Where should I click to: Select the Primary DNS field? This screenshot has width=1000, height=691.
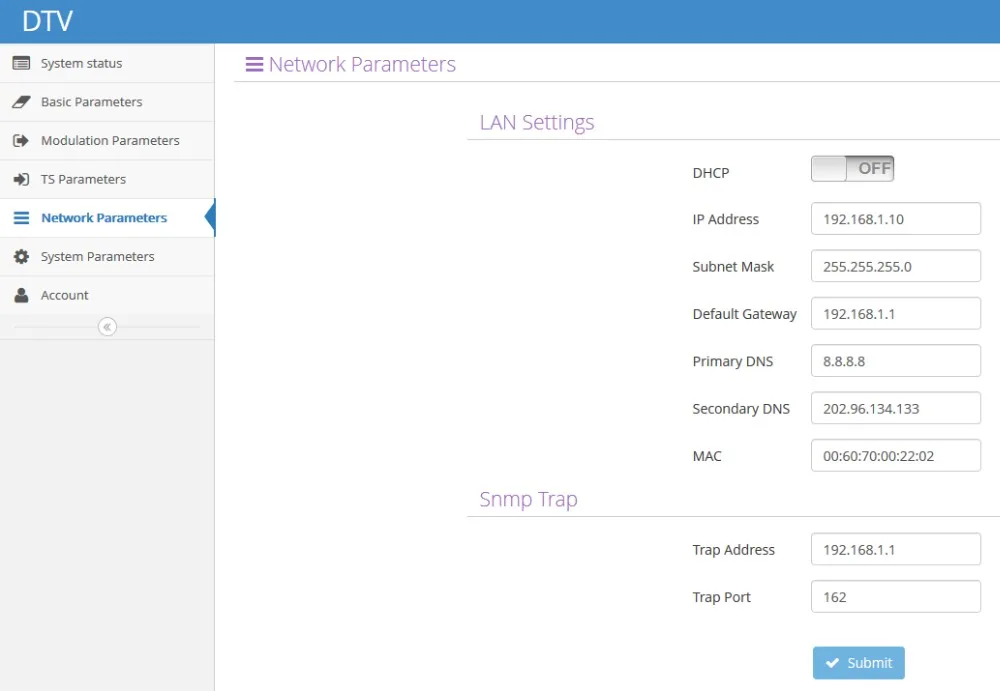pos(895,361)
